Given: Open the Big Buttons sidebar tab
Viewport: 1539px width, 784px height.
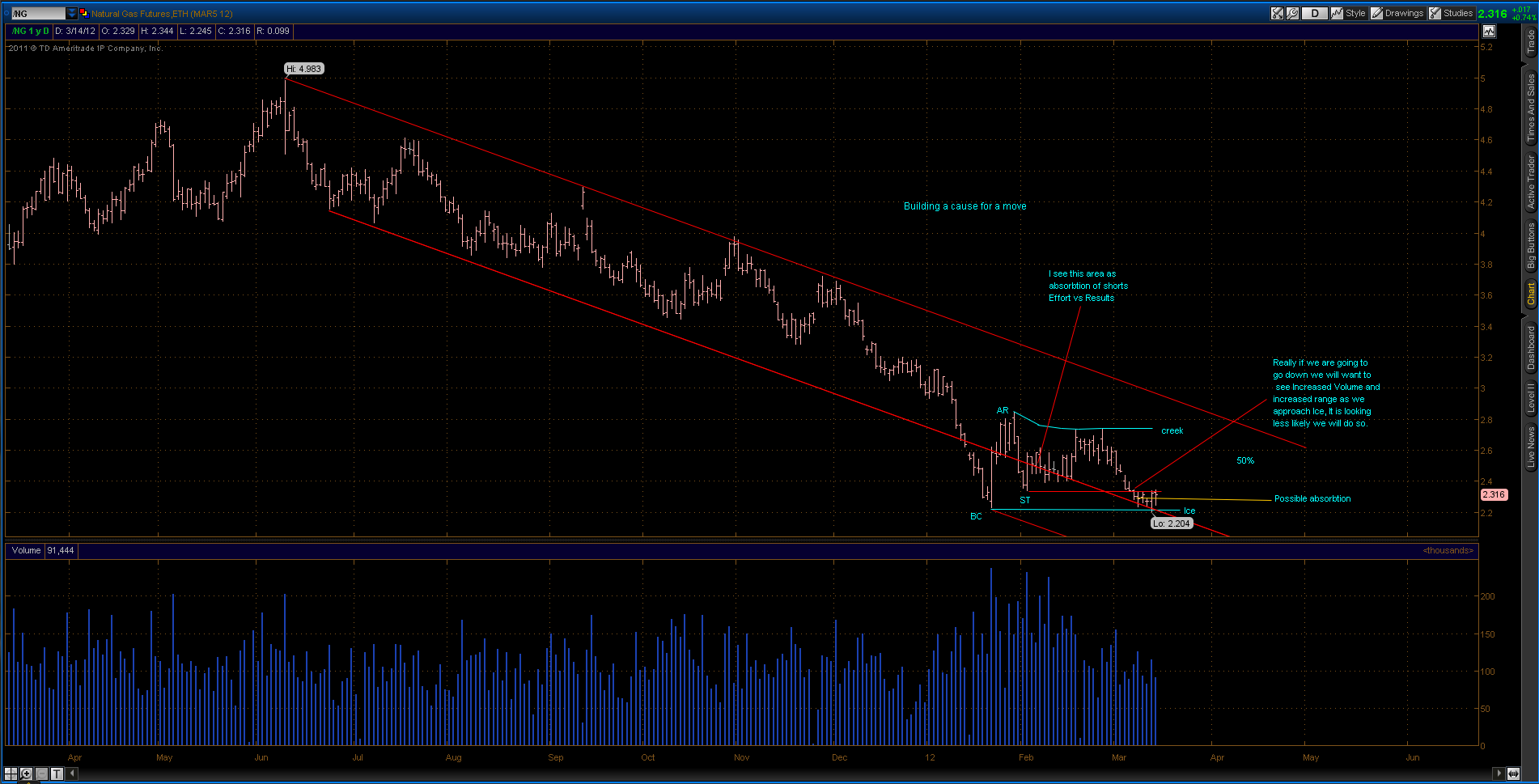Looking at the screenshot, I should tap(1531, 246).
